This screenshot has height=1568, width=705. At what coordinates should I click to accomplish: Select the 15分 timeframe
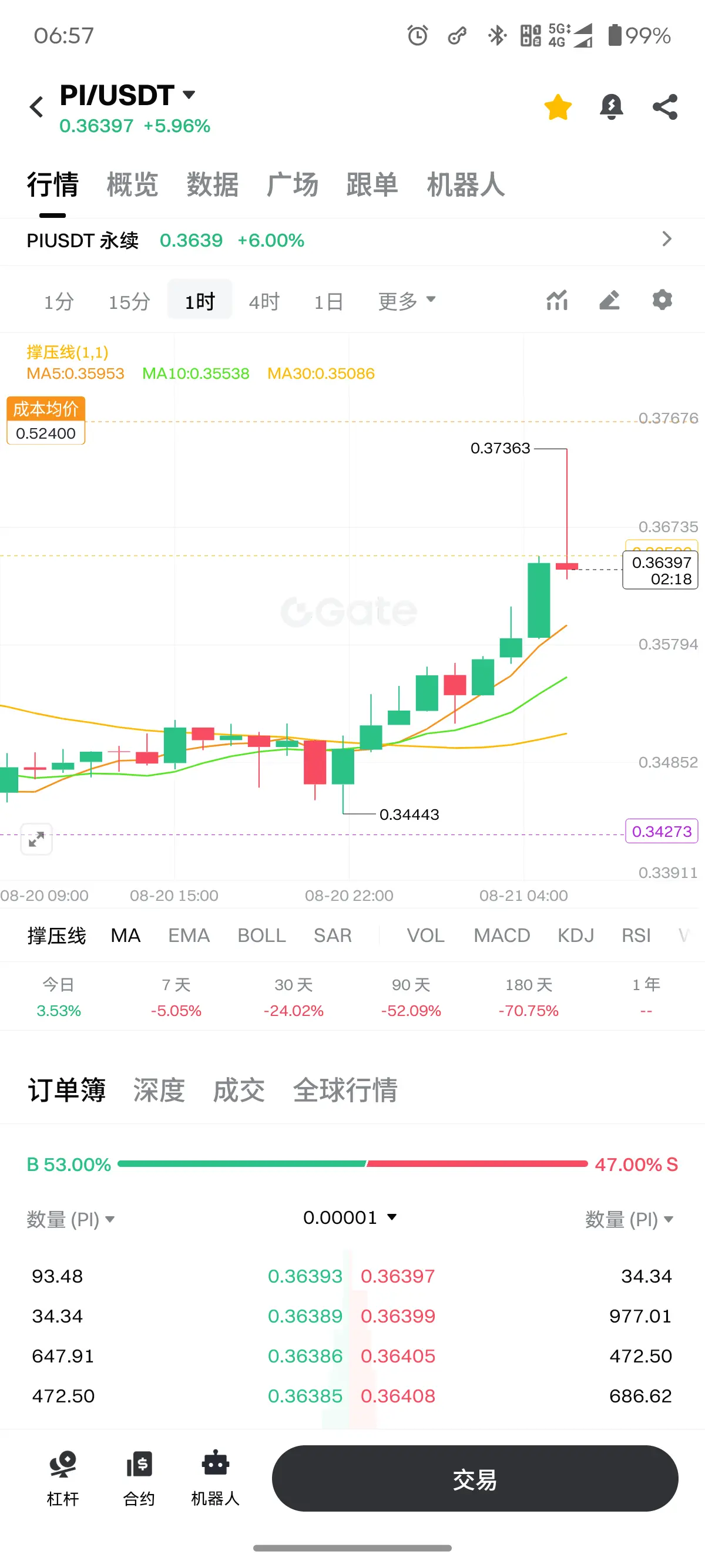pyautogui.click(x=129, y=301)
